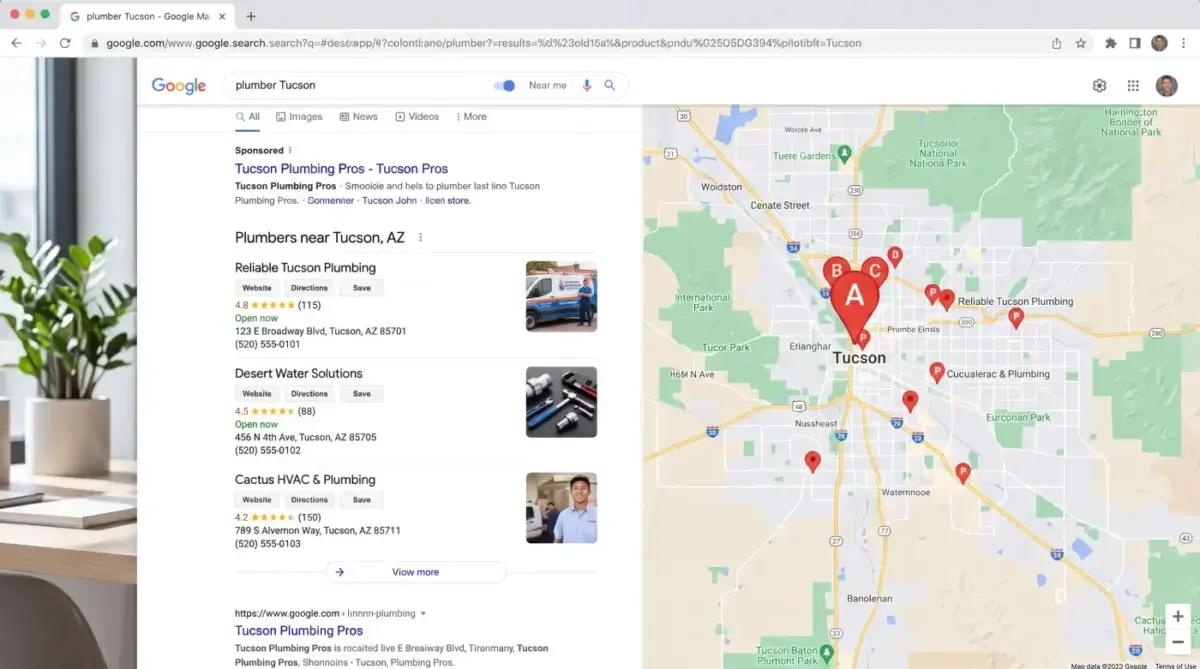Expand the google.com result URL dropdown
Image resolution: width=1200 pixels, height=669 pixels.
424,613
